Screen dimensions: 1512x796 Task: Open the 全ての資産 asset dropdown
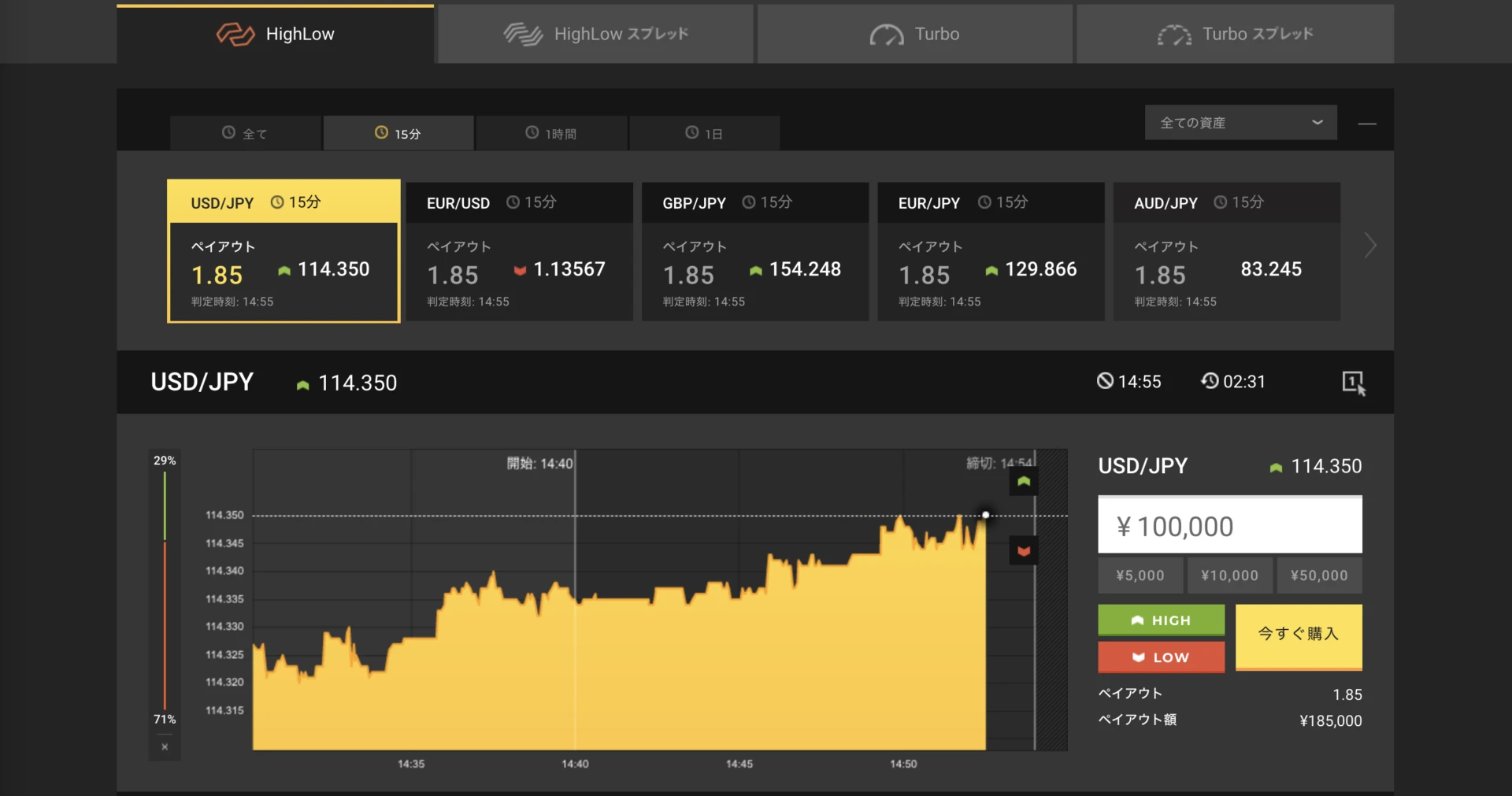1240,123
